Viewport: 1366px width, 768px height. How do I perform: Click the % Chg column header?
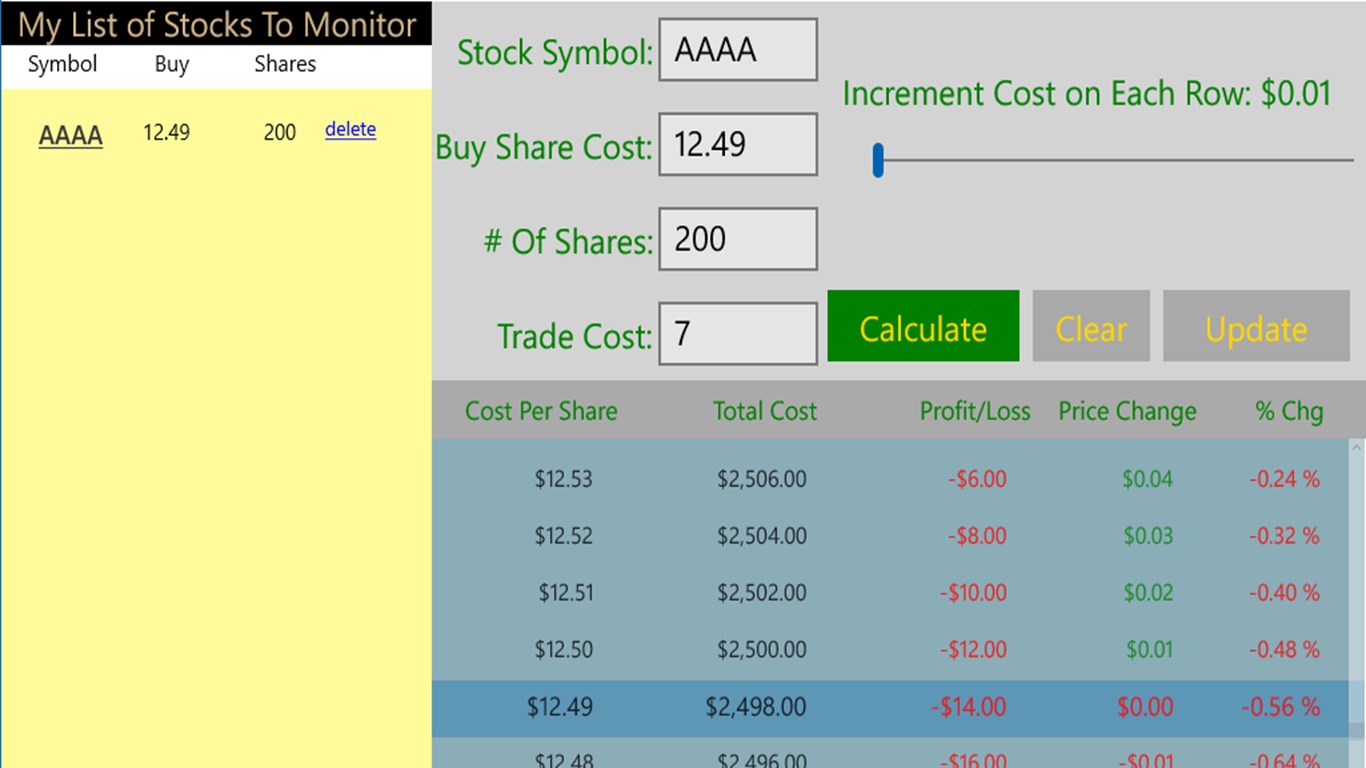[1290, 411]
